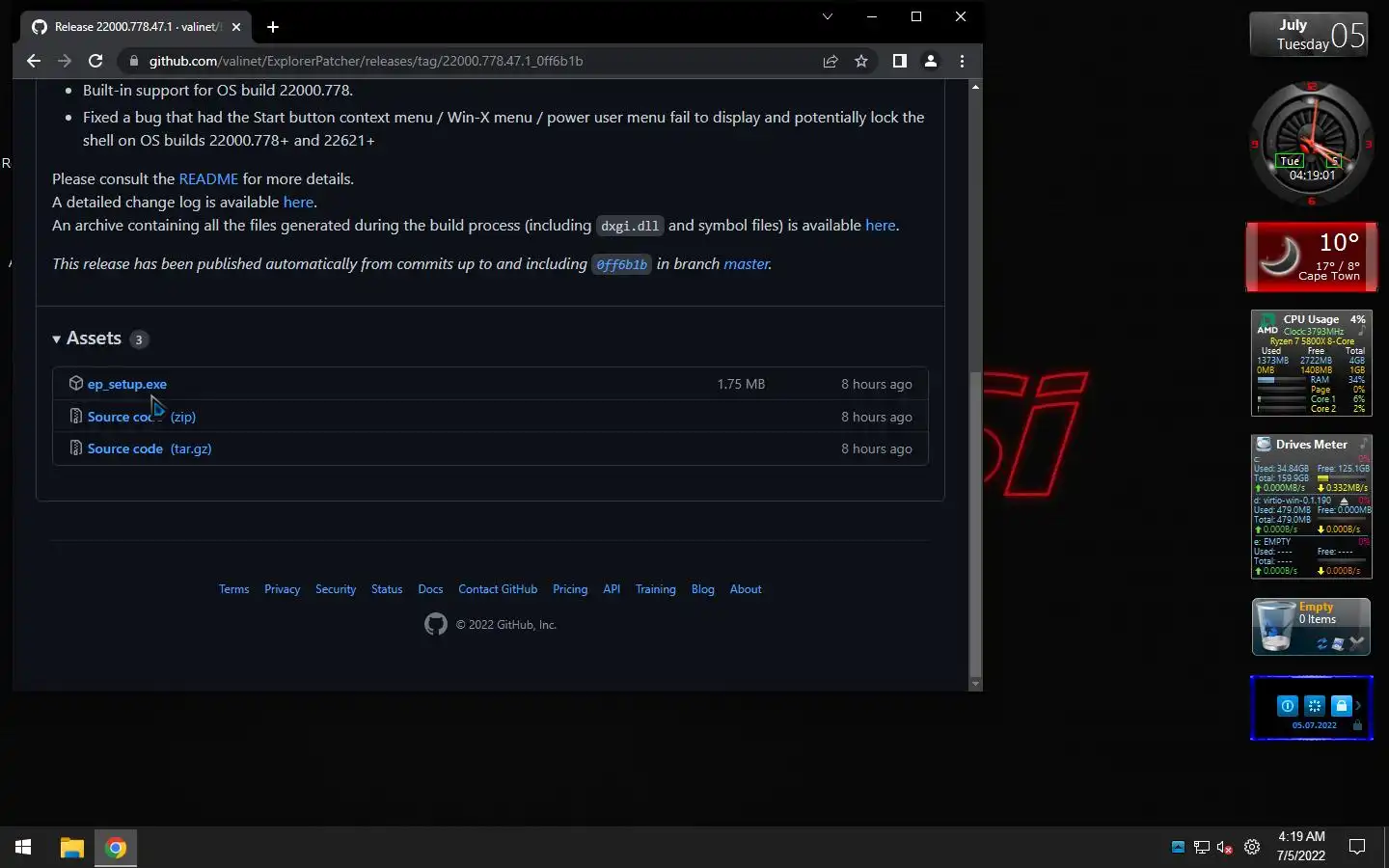Screen dimensions: 1389x868
Task: Click the restart icon in the blue-framed gadget
Action: click(1314, 706)
